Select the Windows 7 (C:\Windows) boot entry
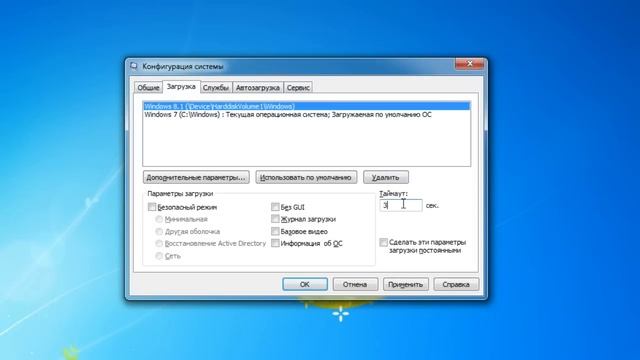The image size is (640, 360). click(x=307, y=115)
